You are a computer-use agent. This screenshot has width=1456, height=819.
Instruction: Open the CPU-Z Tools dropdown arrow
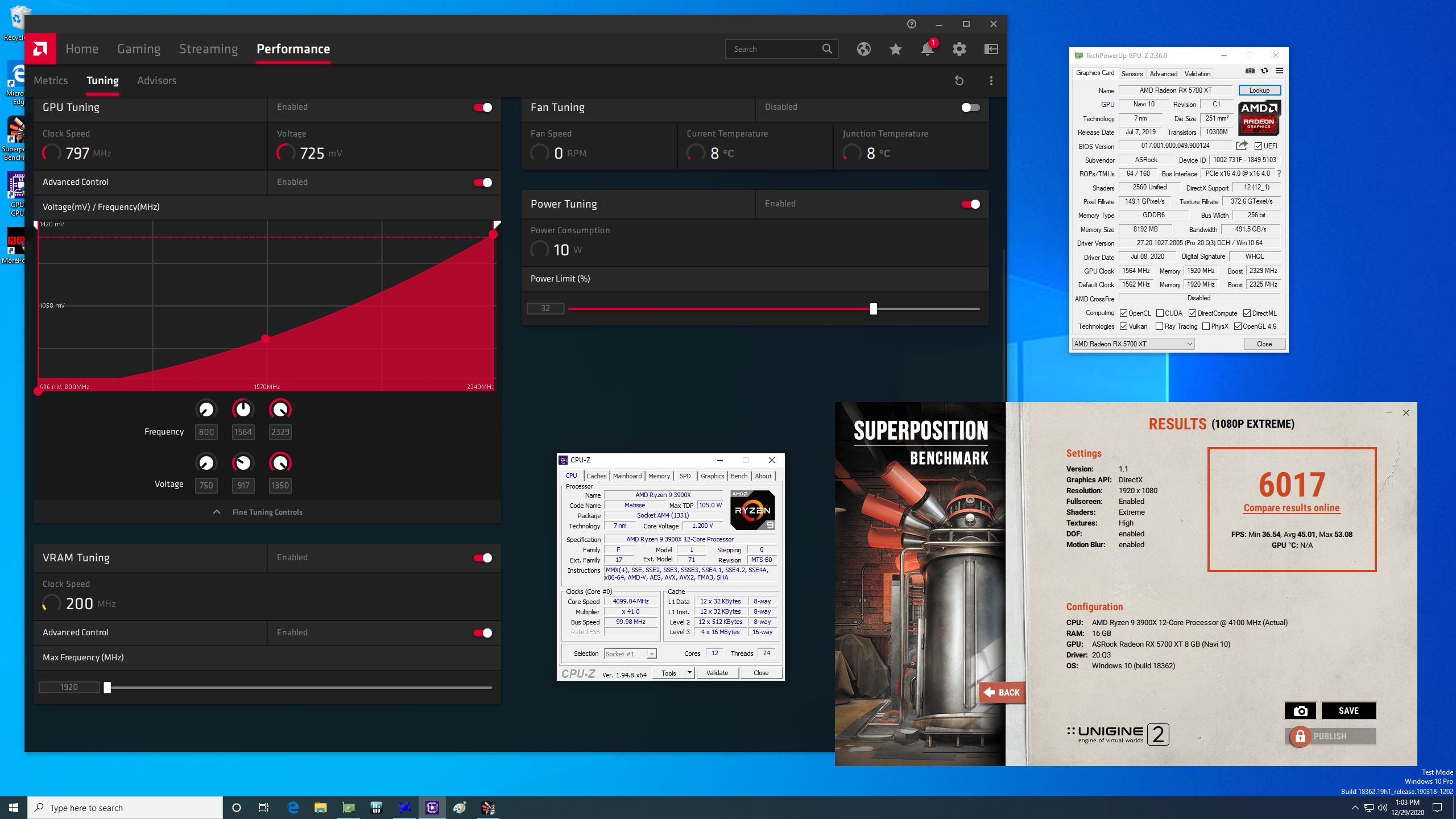pyautogui.click(x=689, y=673)
